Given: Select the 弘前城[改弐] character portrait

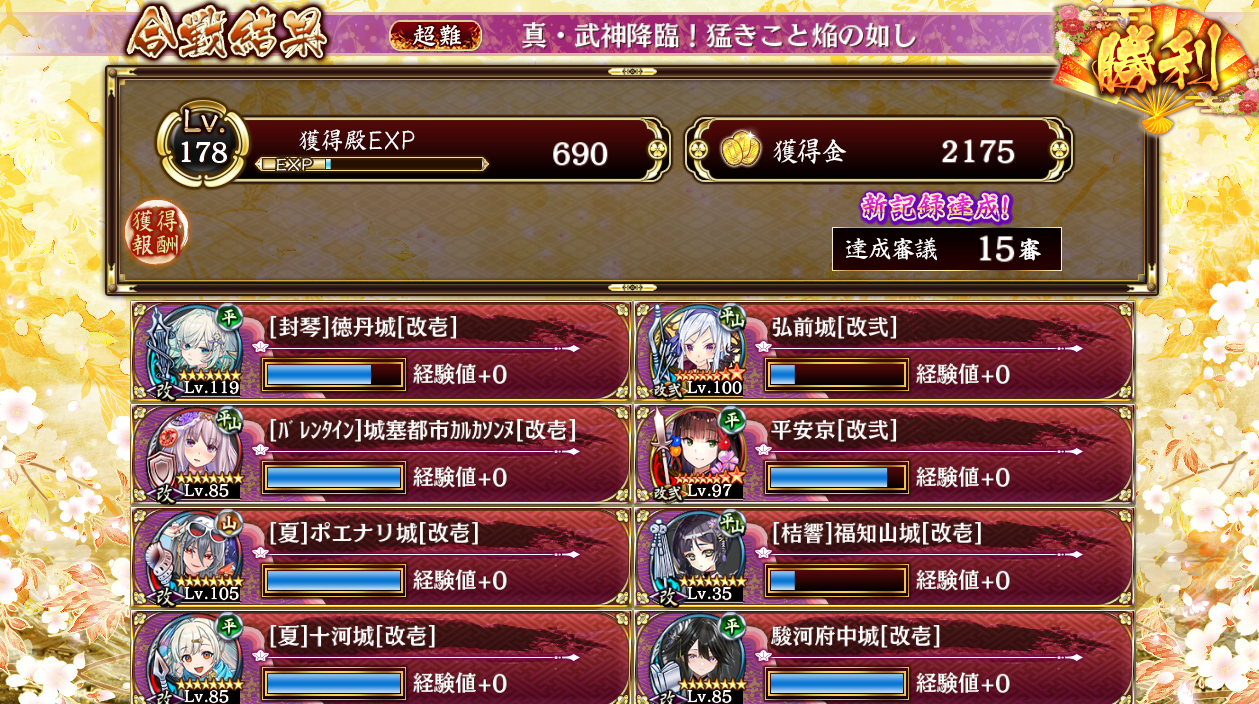Looking at the screenshot, I should pyautogui.click(x=694, y=351).
